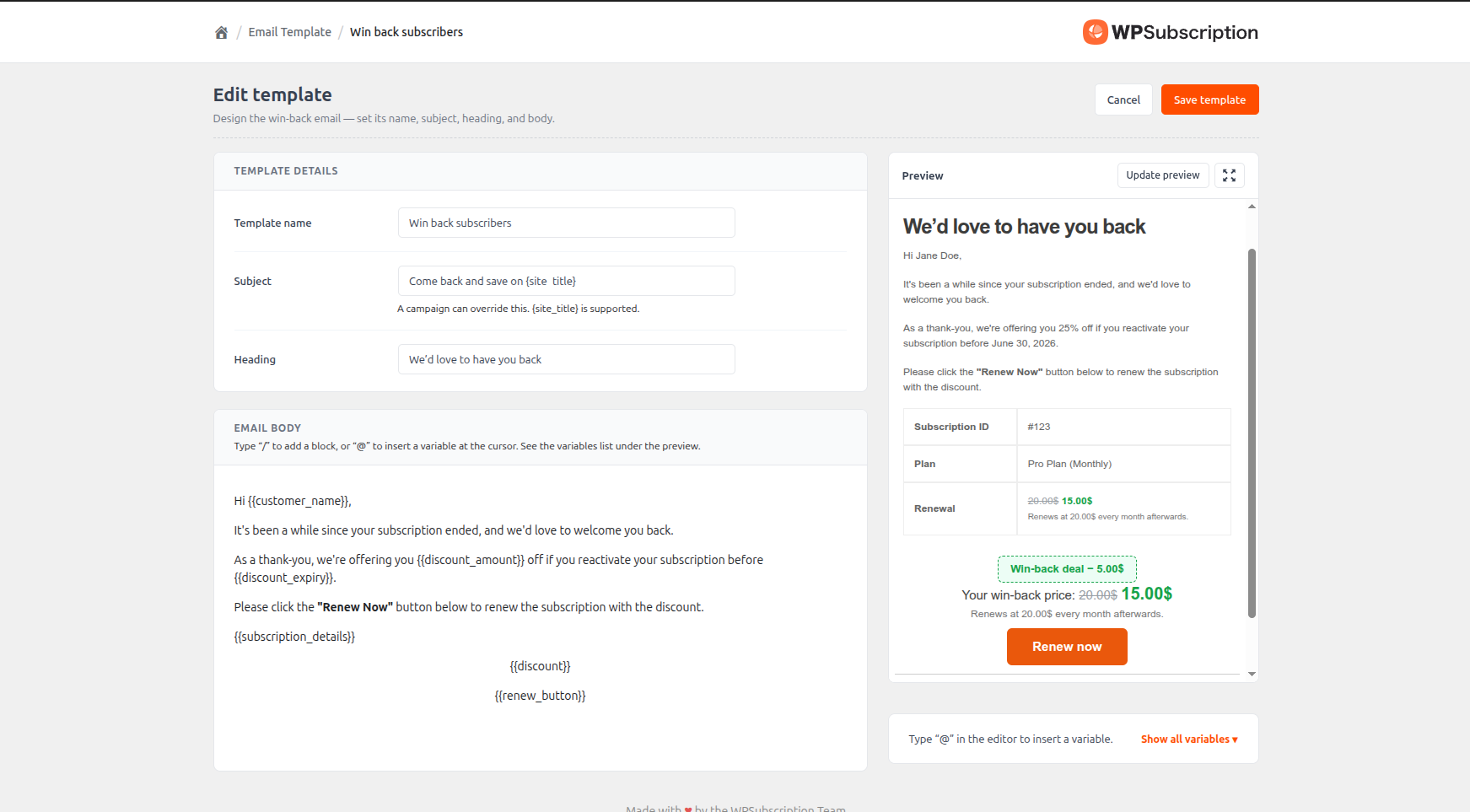Save the template
Viewport: 1470px width, 812px height.
[1209, 99]
